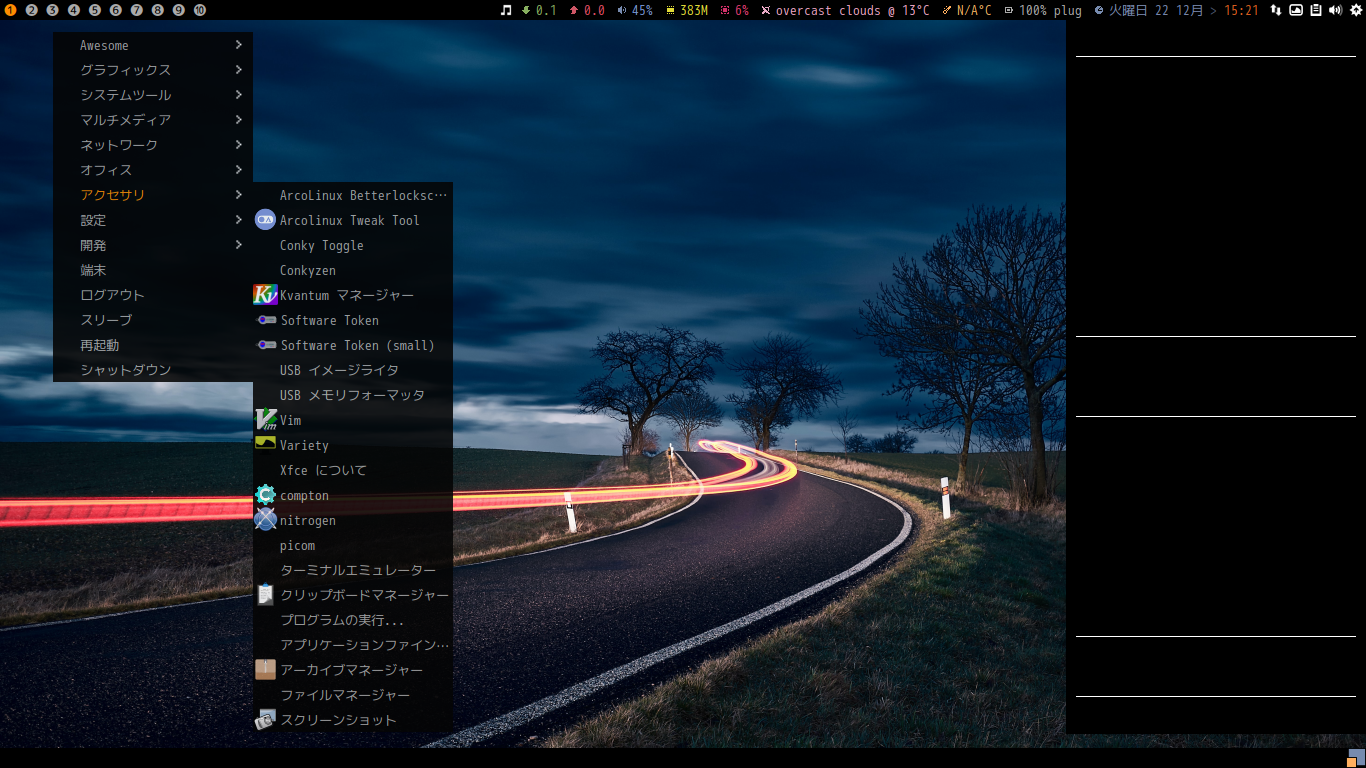This screenshot has width=1366, height=768.
Task: Open the network arrows tray icon
Action: [x=1276, y=10]
